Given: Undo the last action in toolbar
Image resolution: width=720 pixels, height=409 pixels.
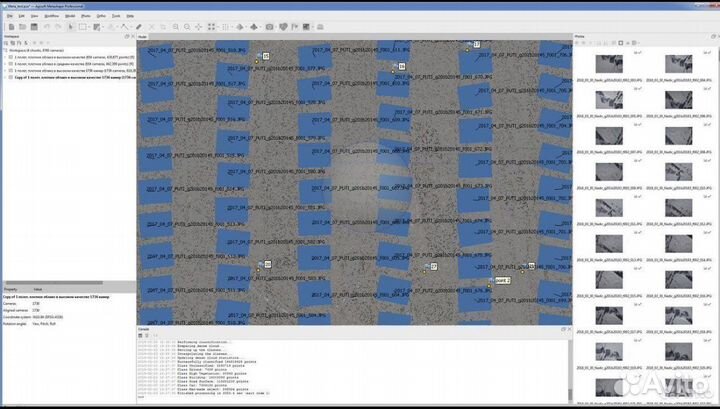Looking at the screenshot, I should click(x=46, y=27).
